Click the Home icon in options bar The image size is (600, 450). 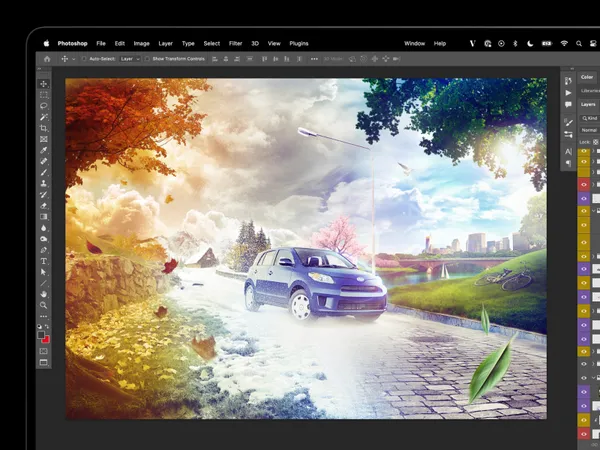click(x=46, y=59)
